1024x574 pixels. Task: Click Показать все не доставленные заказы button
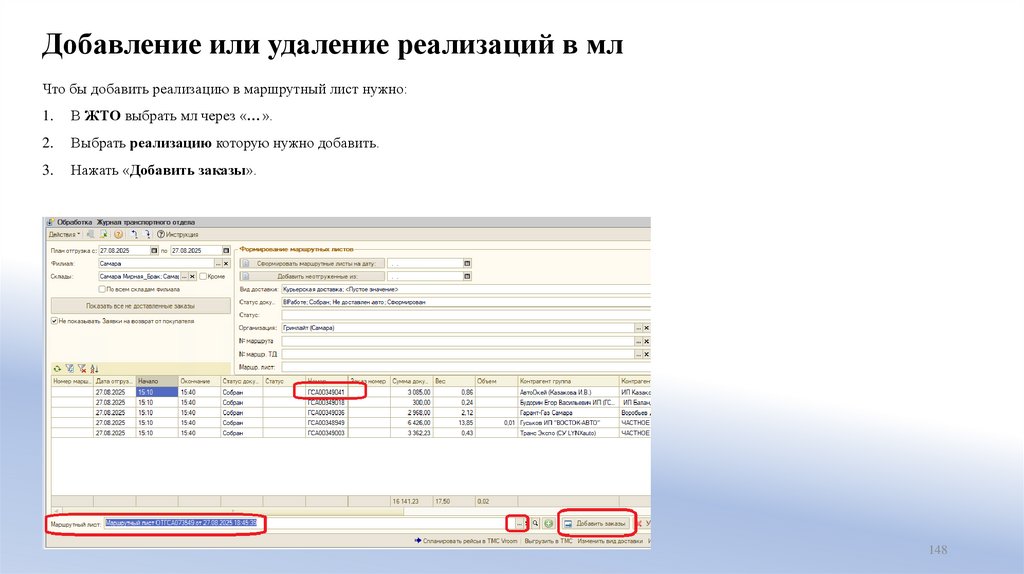(x=140, y=306)
